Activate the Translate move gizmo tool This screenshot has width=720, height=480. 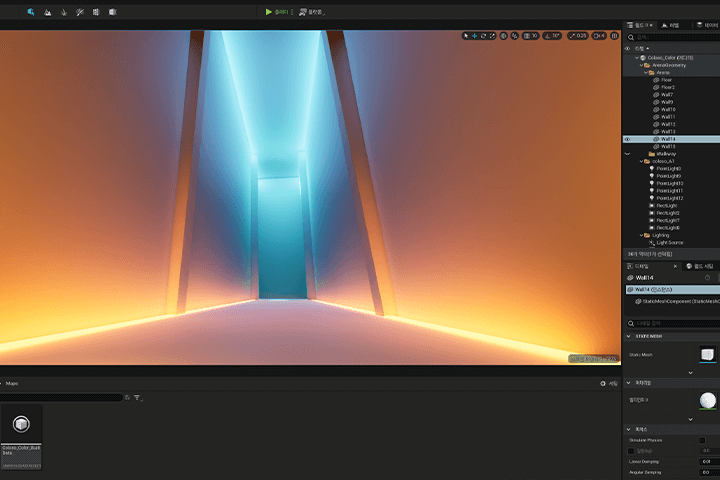474,36
